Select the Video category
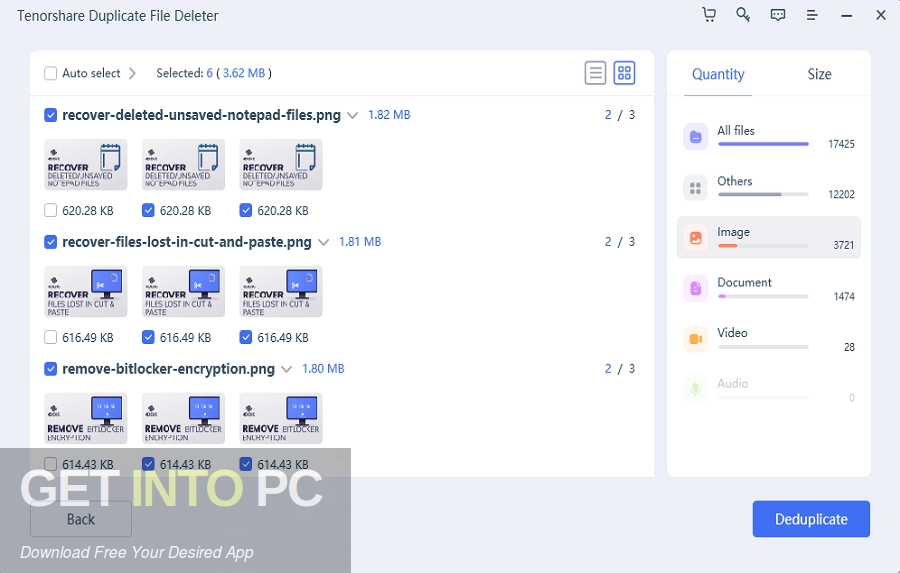Screen dimensions: 900x573 pyautogui.click(x=769, y=339)
